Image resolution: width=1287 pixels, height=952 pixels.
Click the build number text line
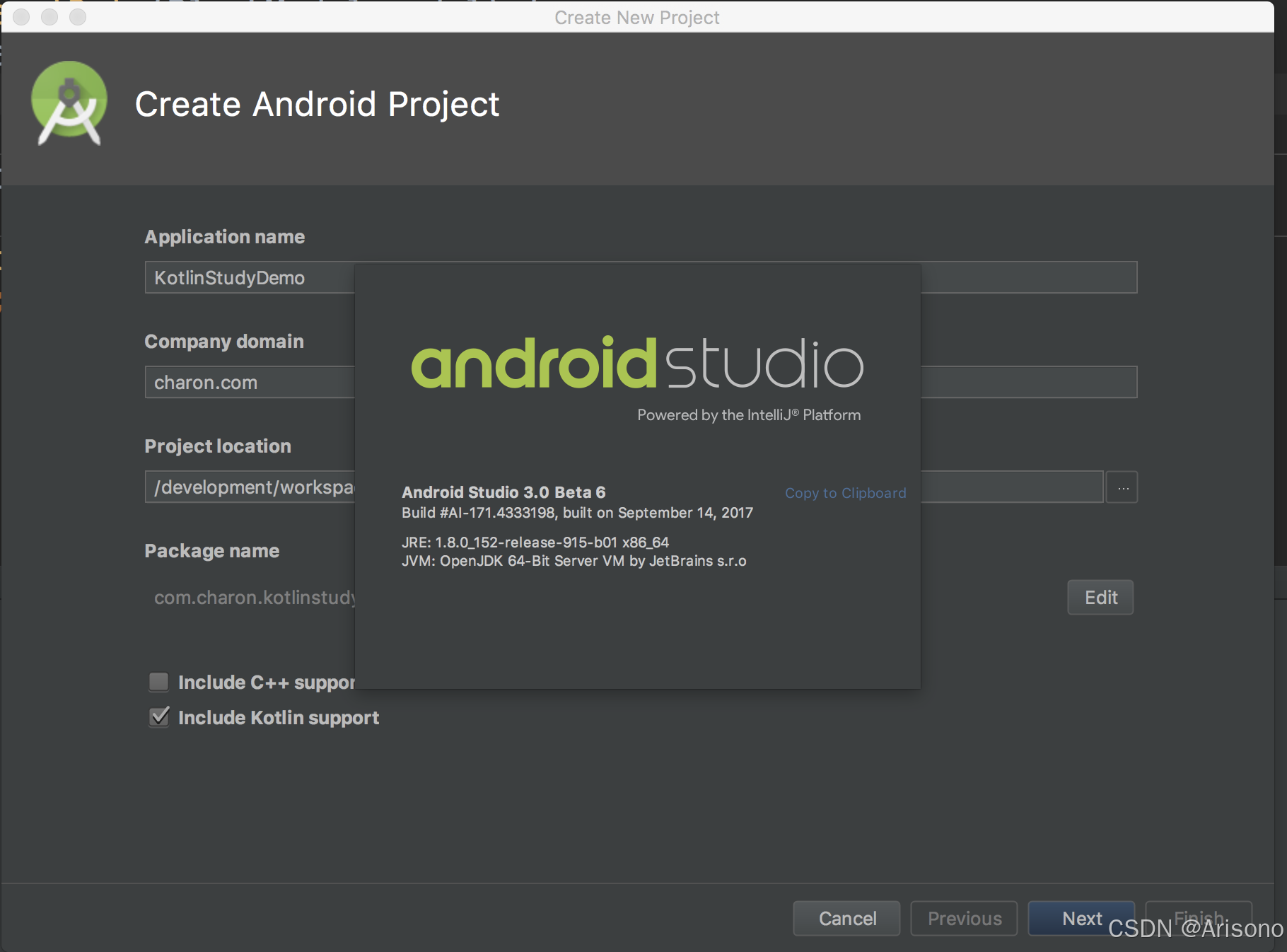[x=577, y=513]
